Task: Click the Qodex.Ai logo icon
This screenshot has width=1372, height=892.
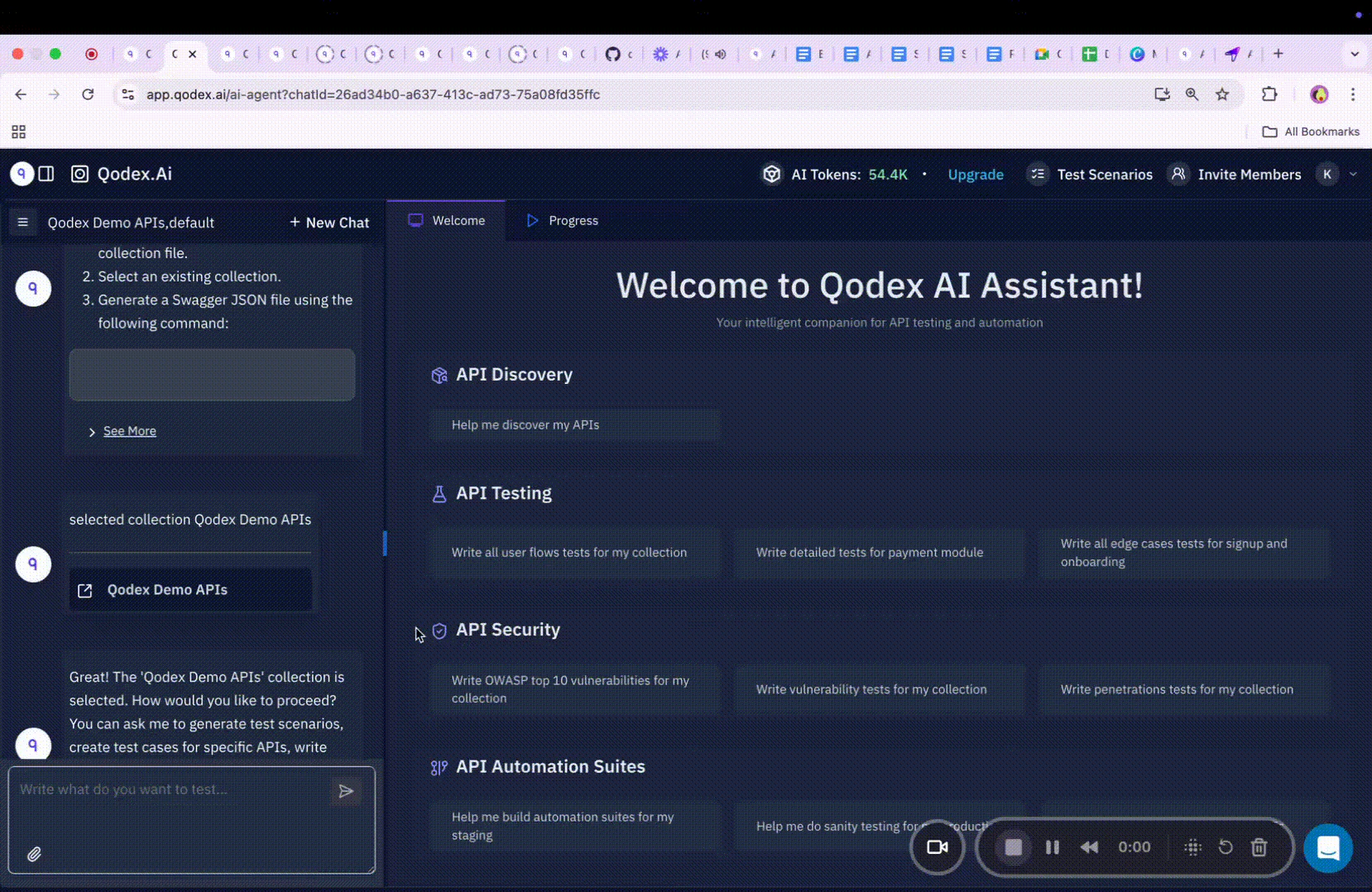Action: tap(79, 174)
